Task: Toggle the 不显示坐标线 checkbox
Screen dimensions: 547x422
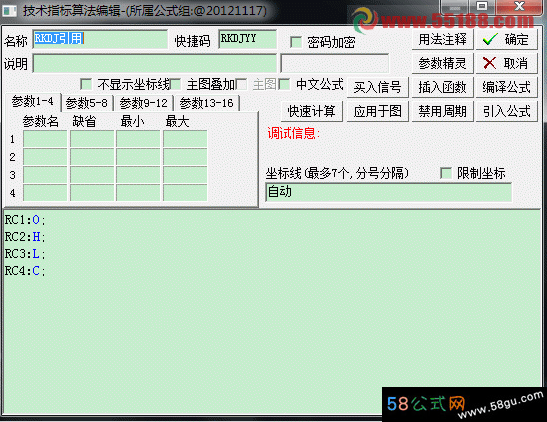Action: pos(86,84)
